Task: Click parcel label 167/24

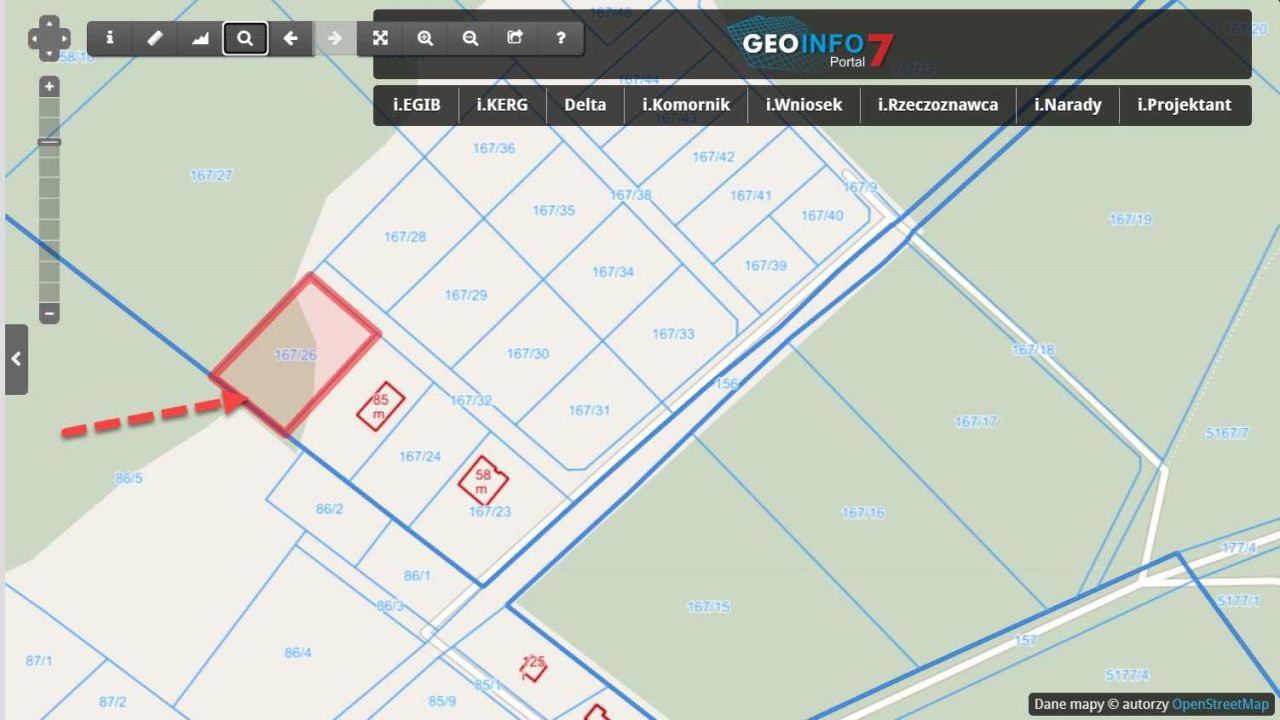Action: point(420,456)
